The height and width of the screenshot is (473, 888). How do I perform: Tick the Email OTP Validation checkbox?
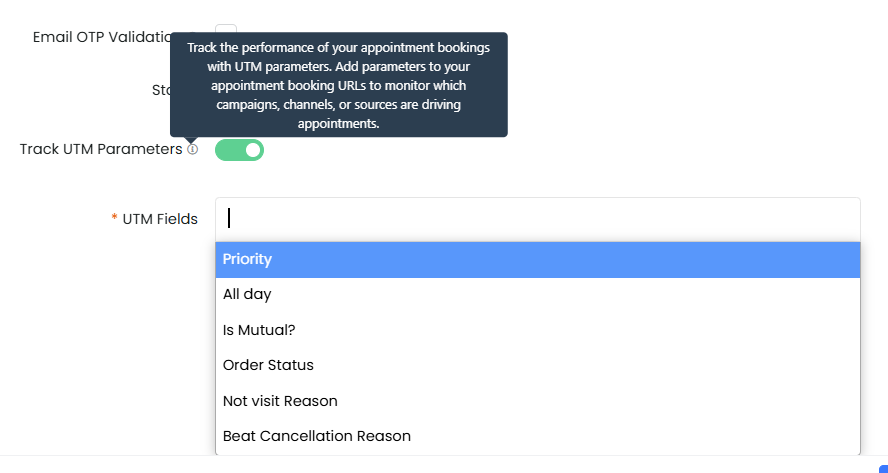[226, 29]
